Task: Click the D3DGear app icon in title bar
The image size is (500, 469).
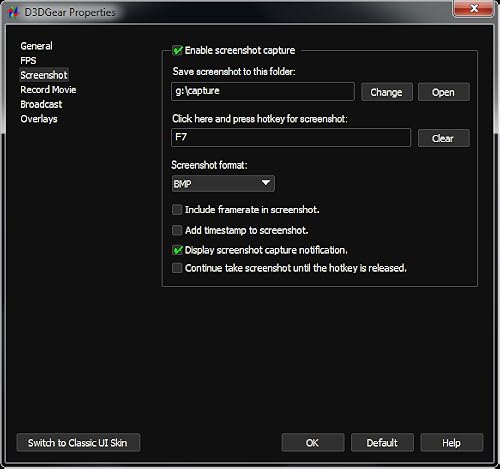Action: pyautogui.click(x=13, y=13)
